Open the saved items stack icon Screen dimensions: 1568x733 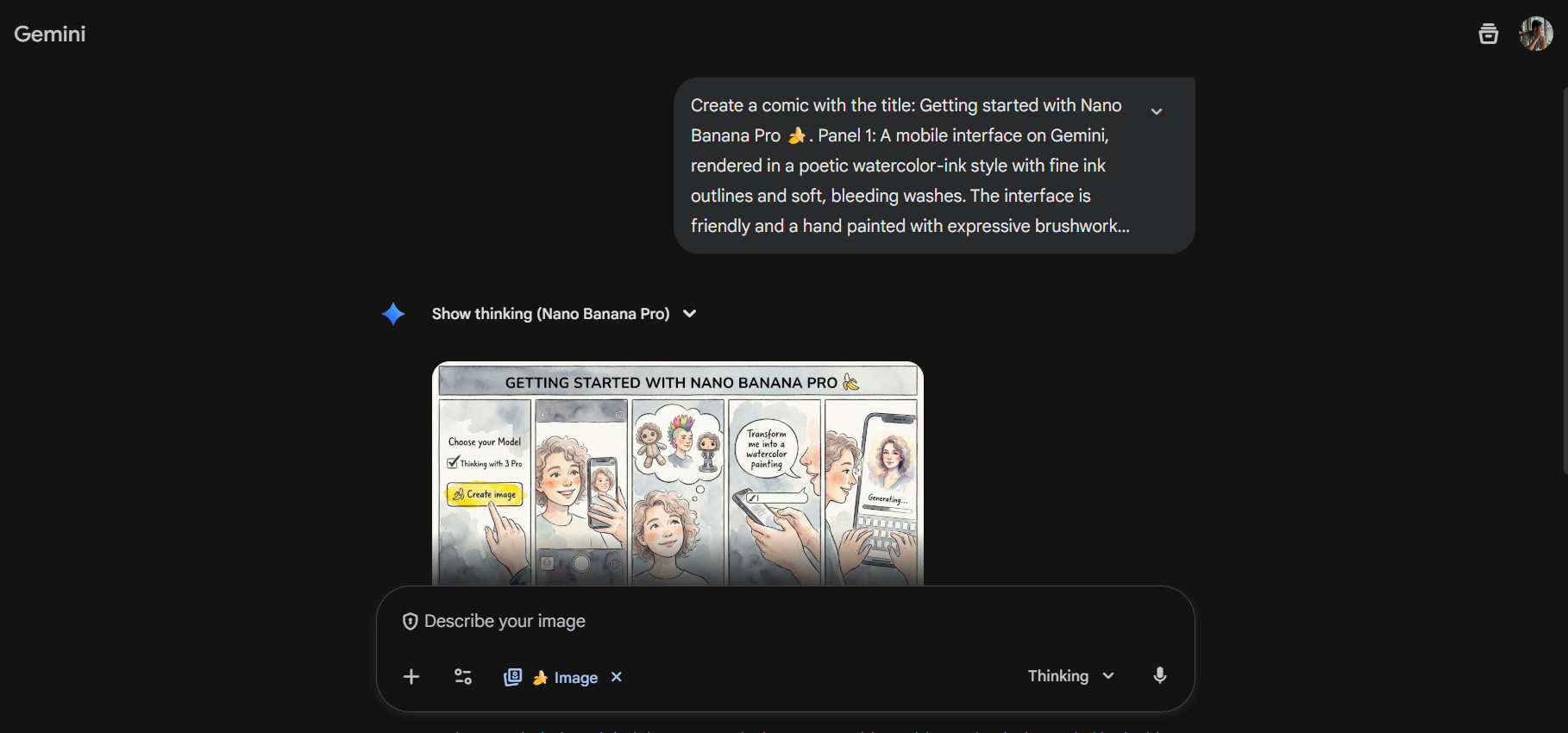(1488, 34)
